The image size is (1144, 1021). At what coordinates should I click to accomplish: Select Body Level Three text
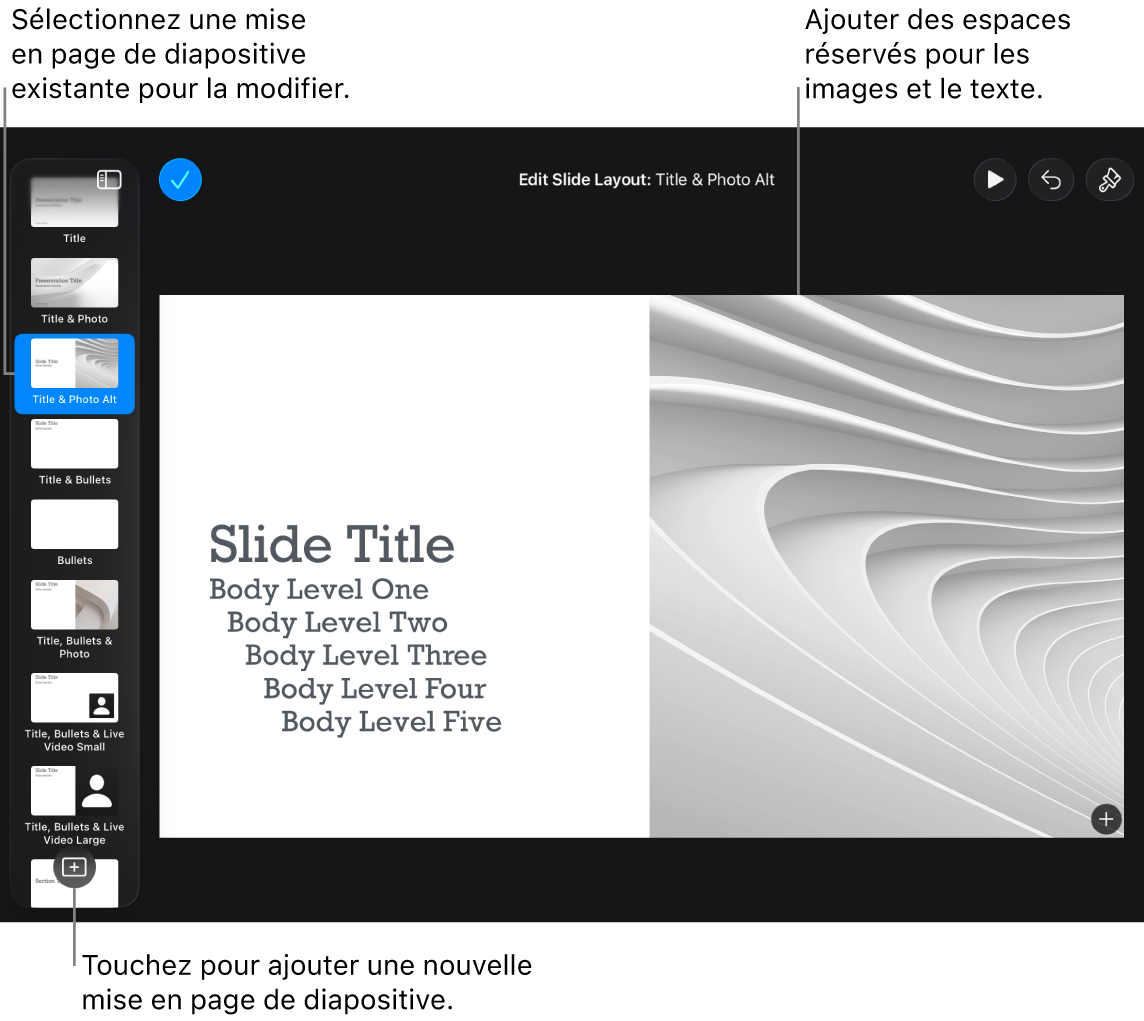point(366,655)
